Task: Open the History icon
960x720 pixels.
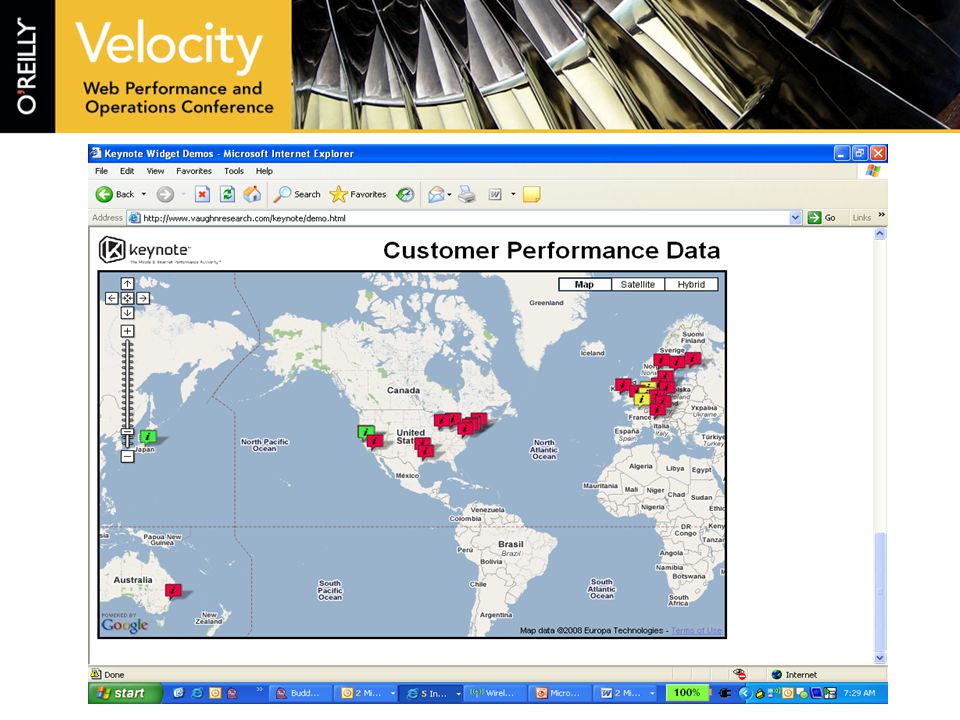Action: pyautogui.click(x=405, y=194)
